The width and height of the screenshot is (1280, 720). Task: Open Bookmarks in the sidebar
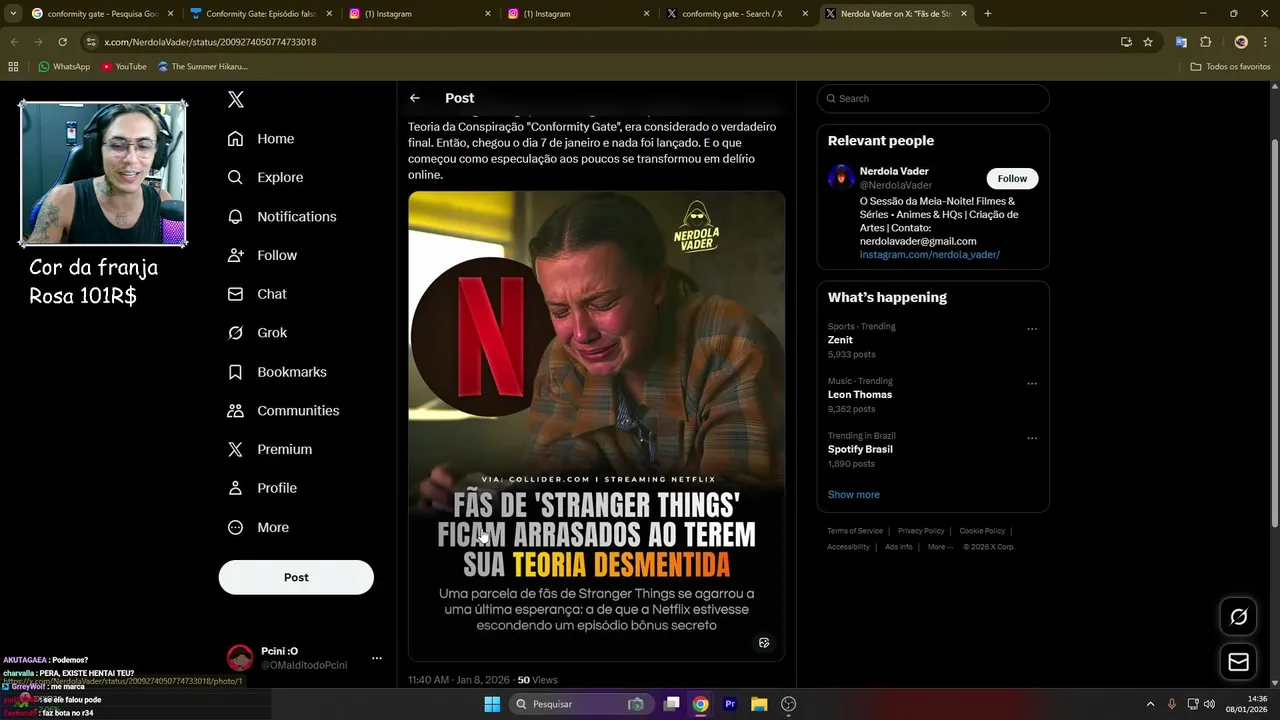(x=277, y=372)
